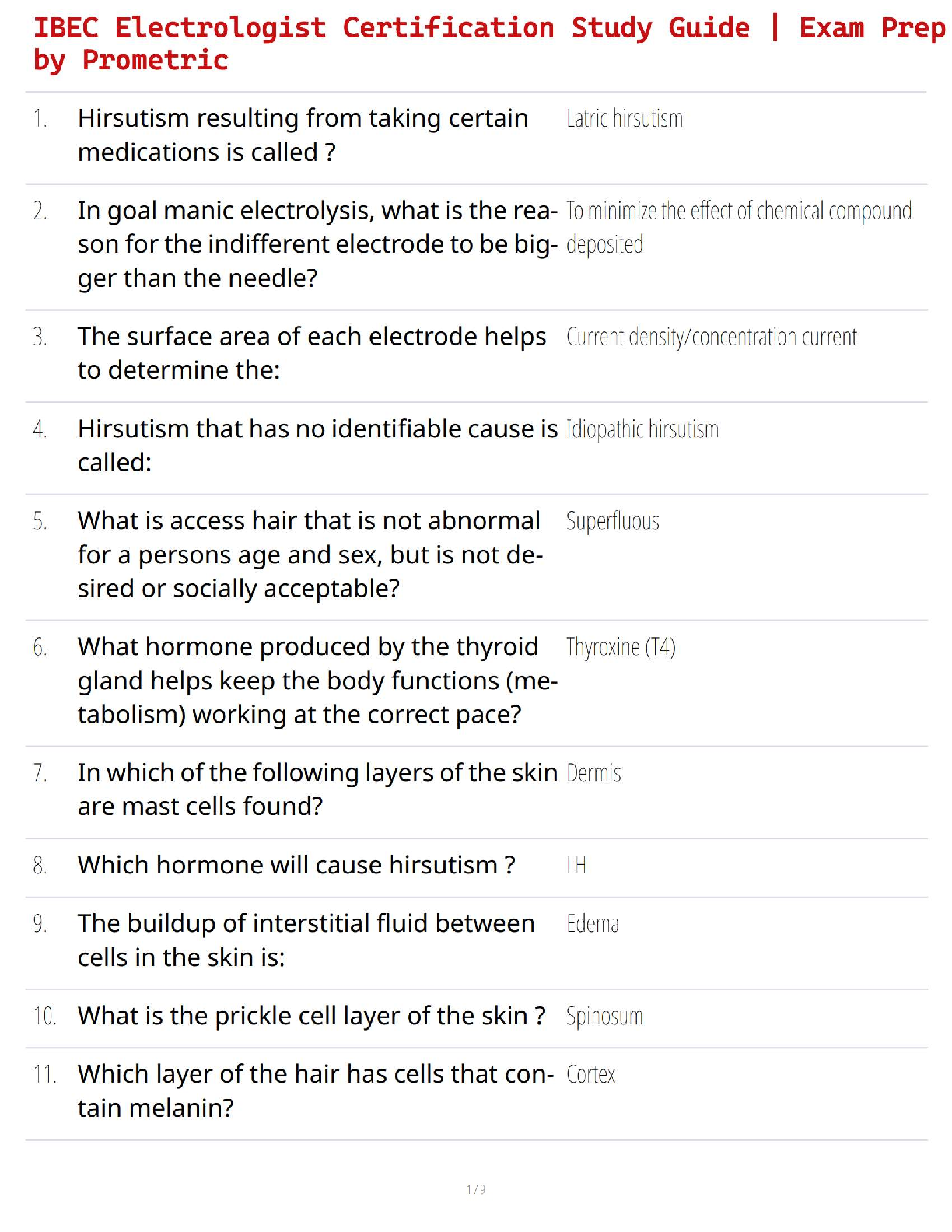952x1232 pixels.
Task: Click the question "Which hormone will cause hirsutism"
Action: click(x=296, y=865)
